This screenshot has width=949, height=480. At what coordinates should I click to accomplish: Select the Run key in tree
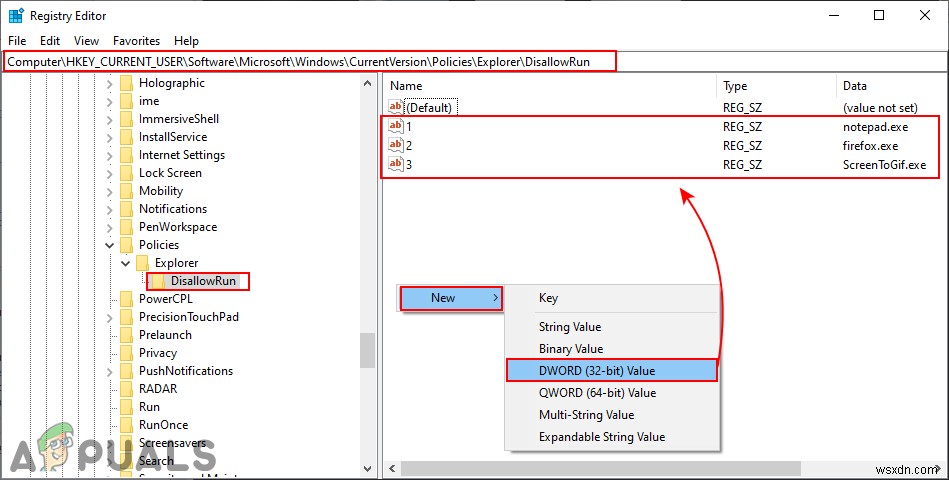[x=149, y=407]
